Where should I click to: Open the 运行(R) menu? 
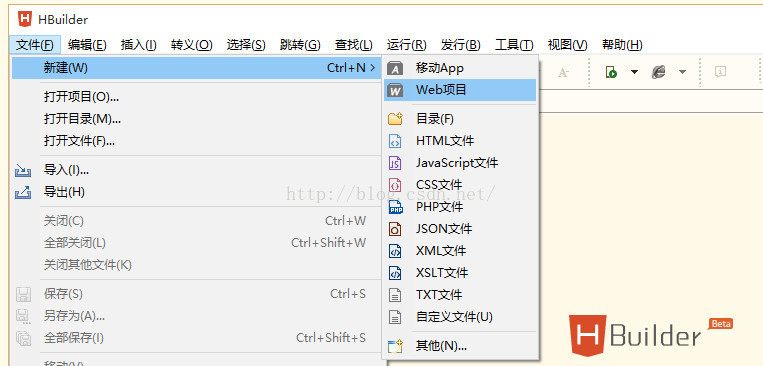pos(407,45)
